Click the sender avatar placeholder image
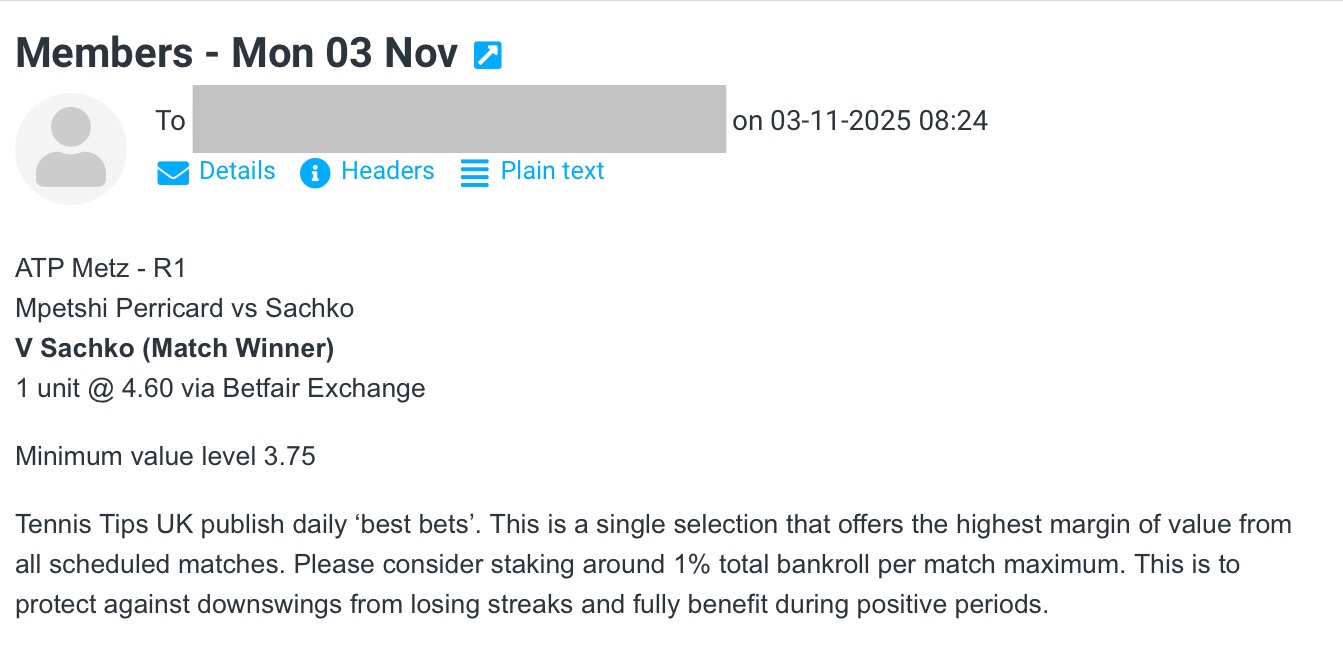 coord(71,146)
